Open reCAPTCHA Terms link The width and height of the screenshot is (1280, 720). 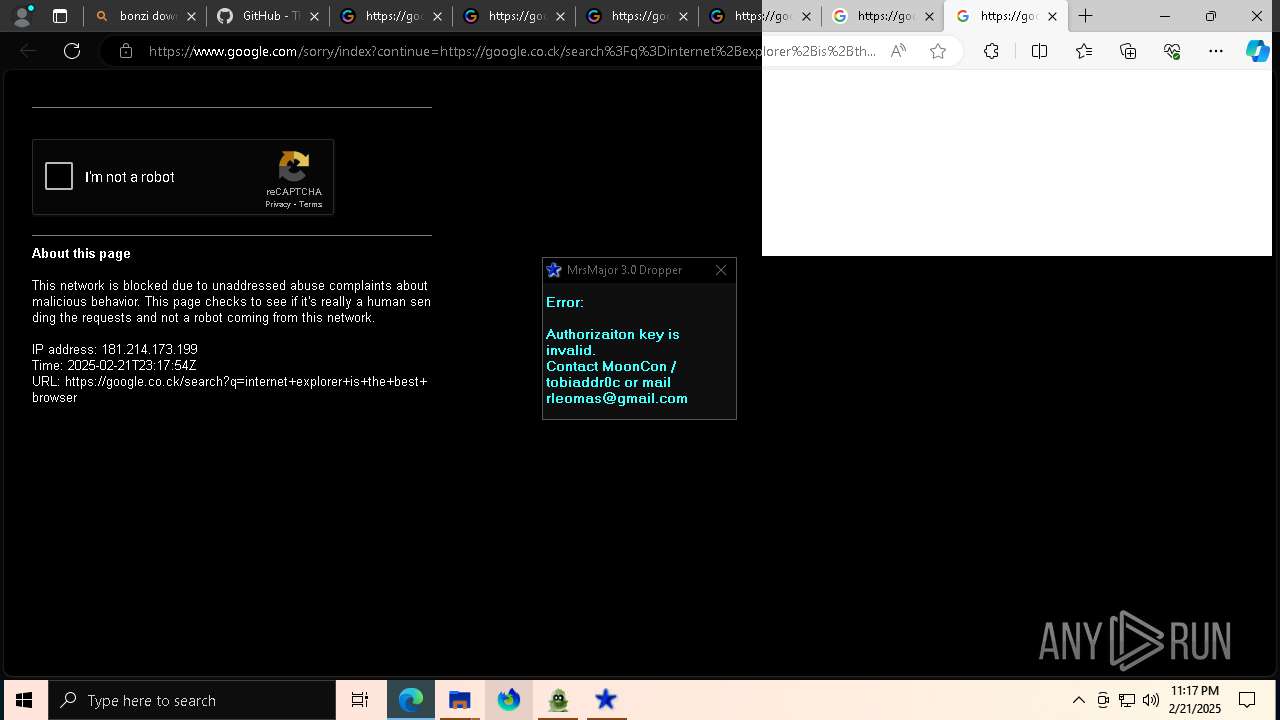point(311,204)
